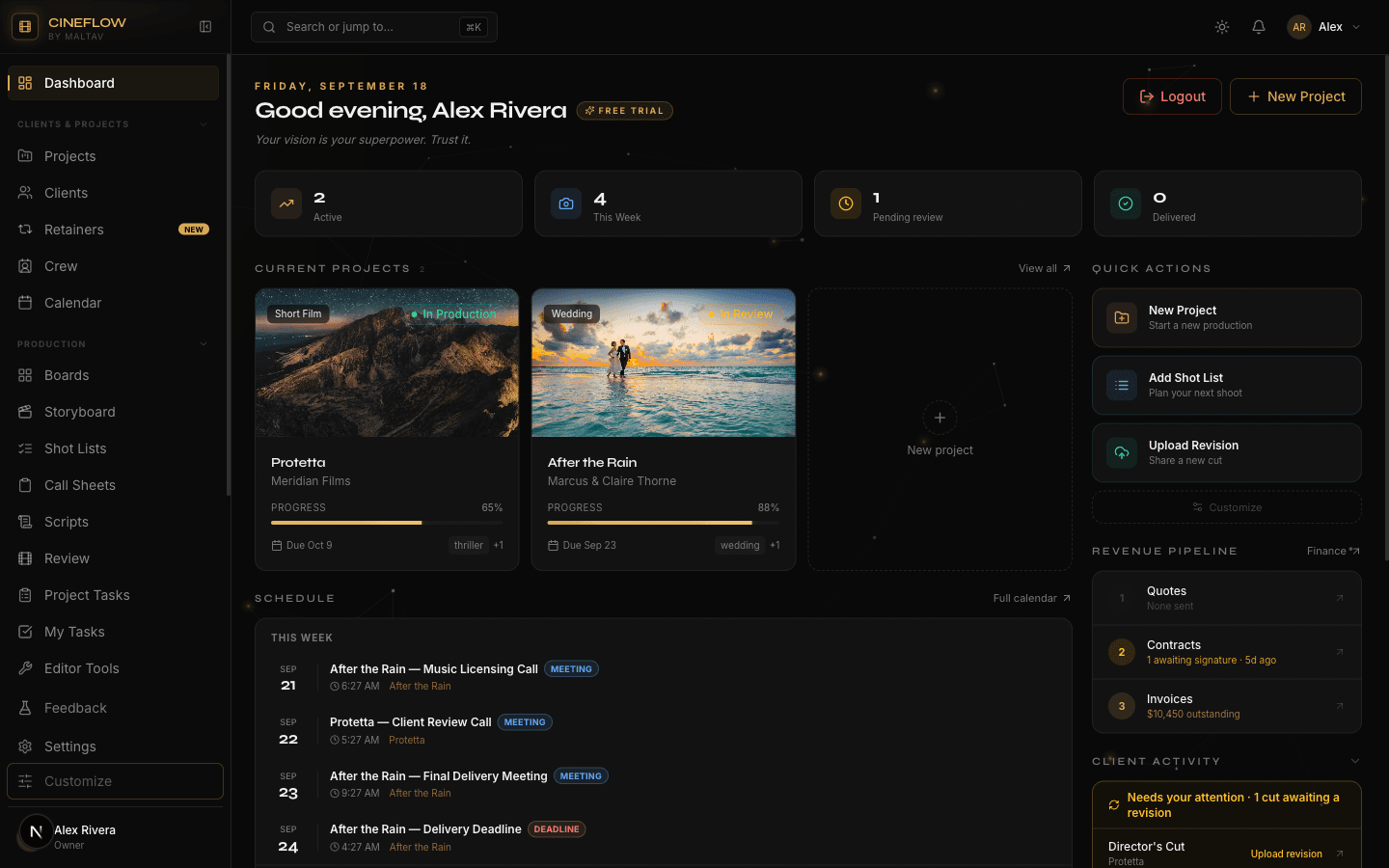Viewport: 1389px width, 868px height.
Task: Open the Full calendar link
Action: pos(1032,598)
